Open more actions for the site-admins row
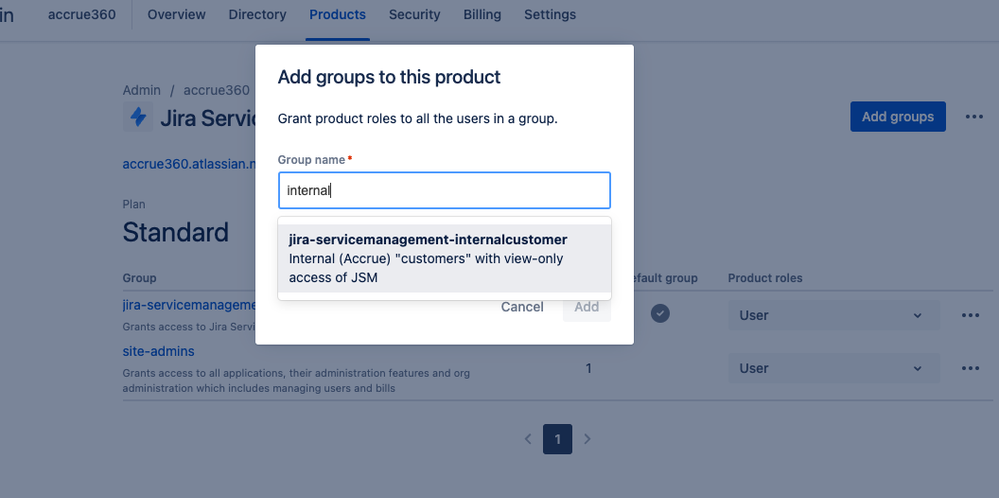 tap(970, 368)
